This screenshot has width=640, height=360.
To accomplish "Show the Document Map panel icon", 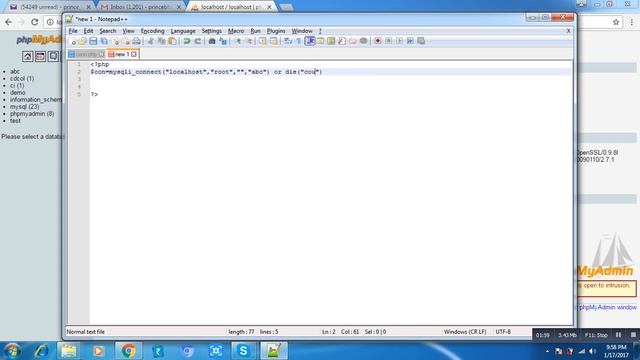I will pyautogui.click(x=331, y=41).
